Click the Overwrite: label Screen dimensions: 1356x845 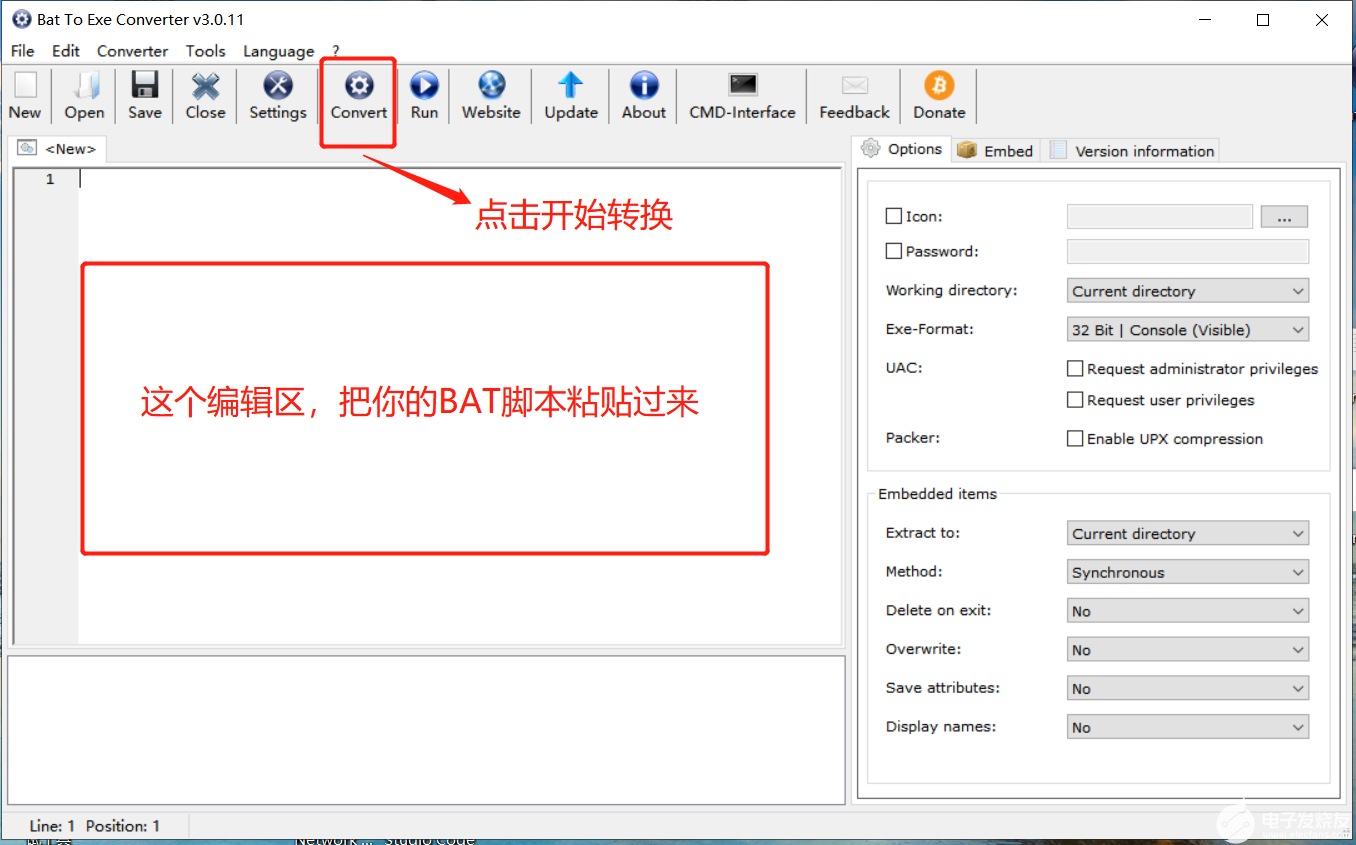point(925,649)
